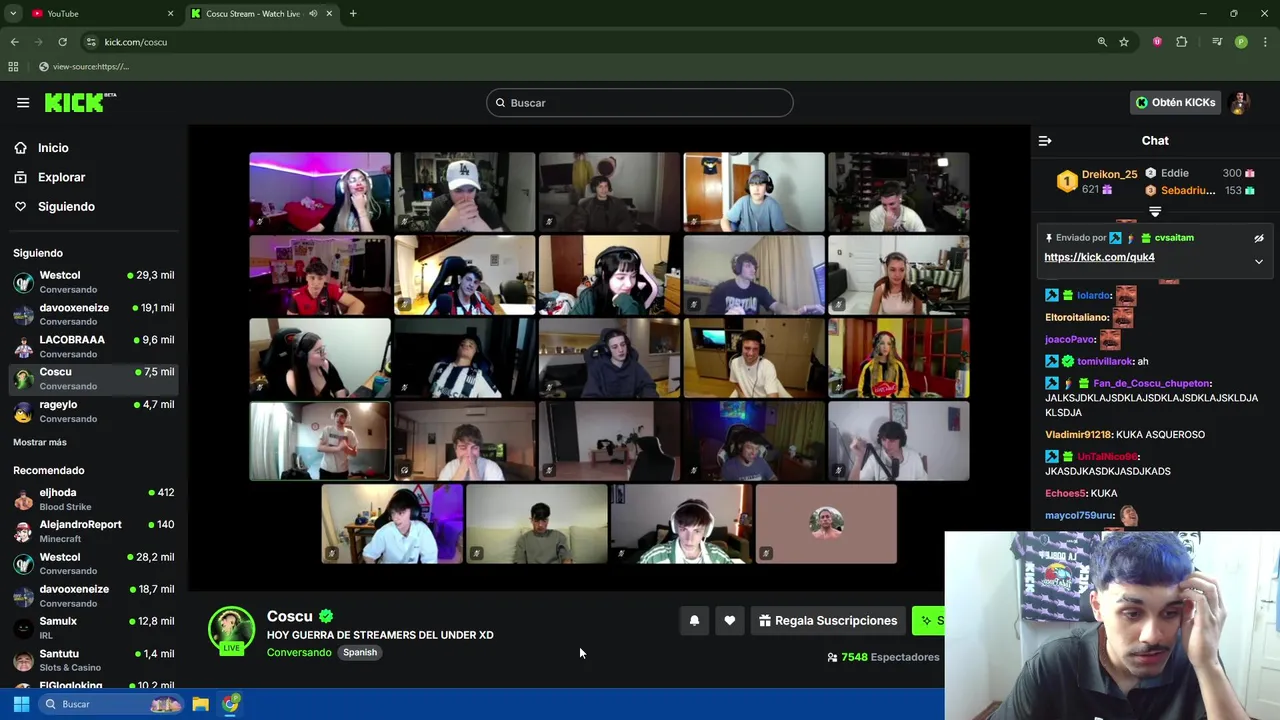The image size is (1280, 720).
Task: Open Westcol channel in Siguiendo list
Action: point(94,282)
